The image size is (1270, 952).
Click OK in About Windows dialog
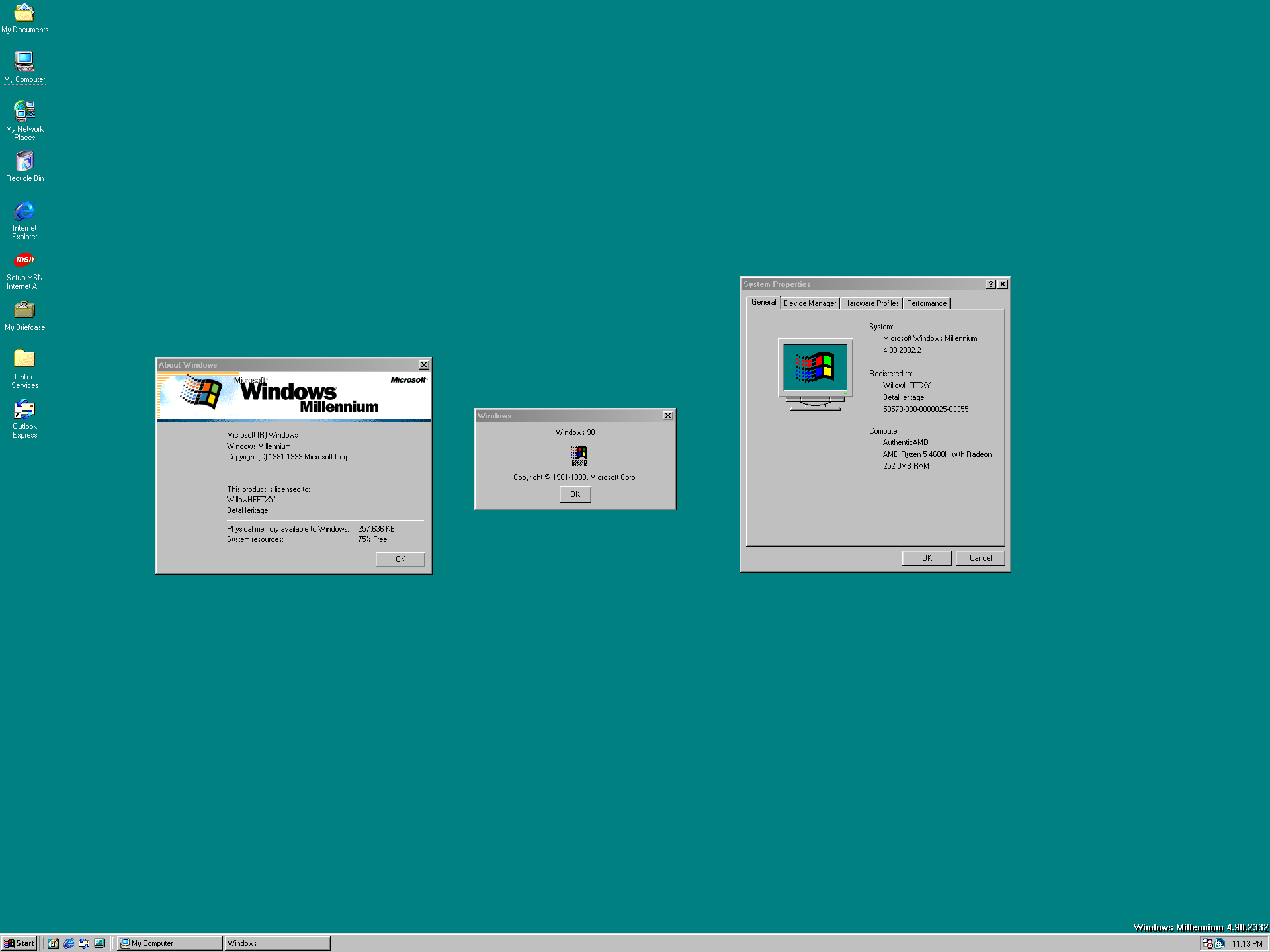[400, 559]
